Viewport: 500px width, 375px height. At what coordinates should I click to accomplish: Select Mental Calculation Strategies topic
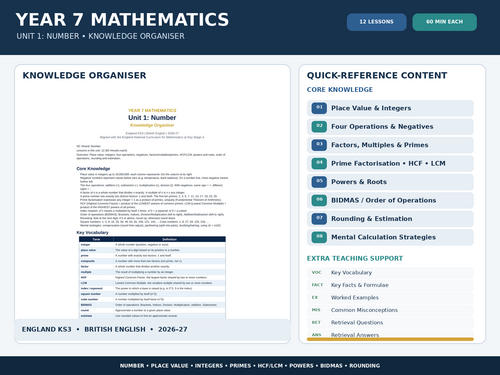click(390, 237)
